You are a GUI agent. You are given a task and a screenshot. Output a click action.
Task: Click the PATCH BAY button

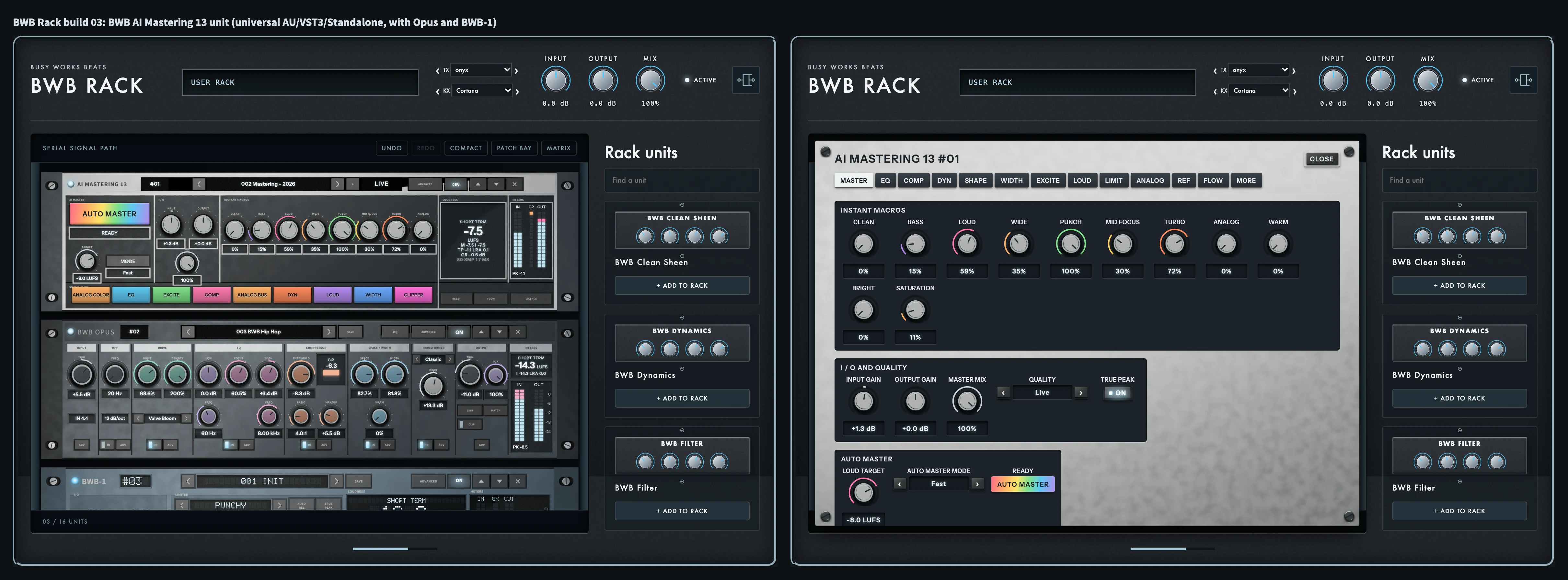point(514,148)
